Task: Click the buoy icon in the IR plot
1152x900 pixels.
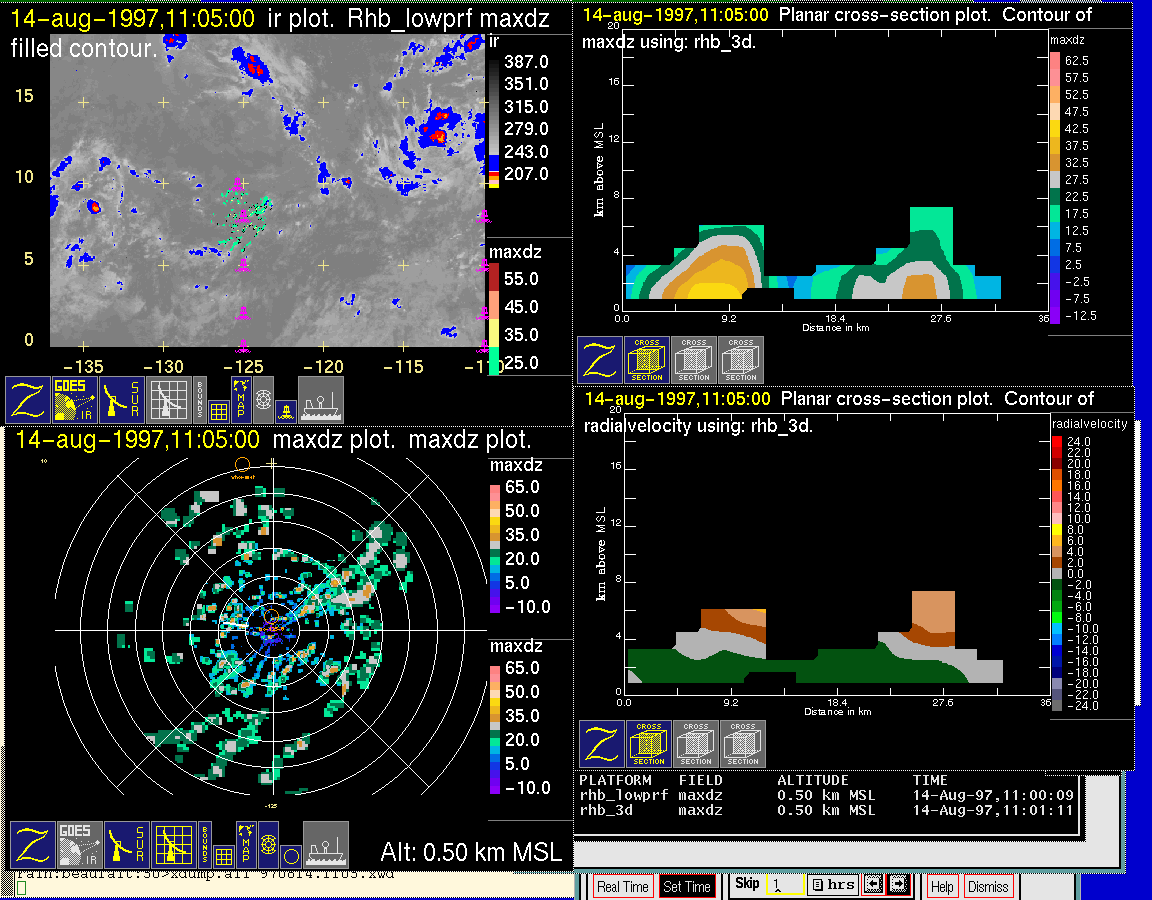Action: (285, 410)
